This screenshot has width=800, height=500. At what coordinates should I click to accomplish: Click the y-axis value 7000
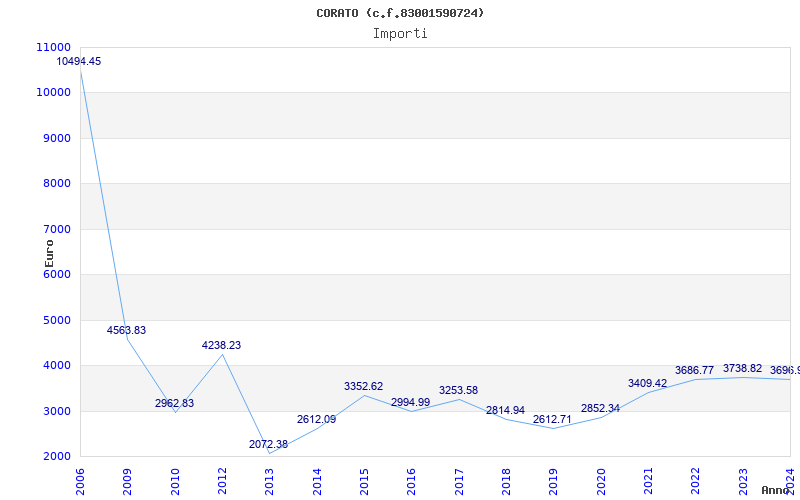(x=55, y=229)
